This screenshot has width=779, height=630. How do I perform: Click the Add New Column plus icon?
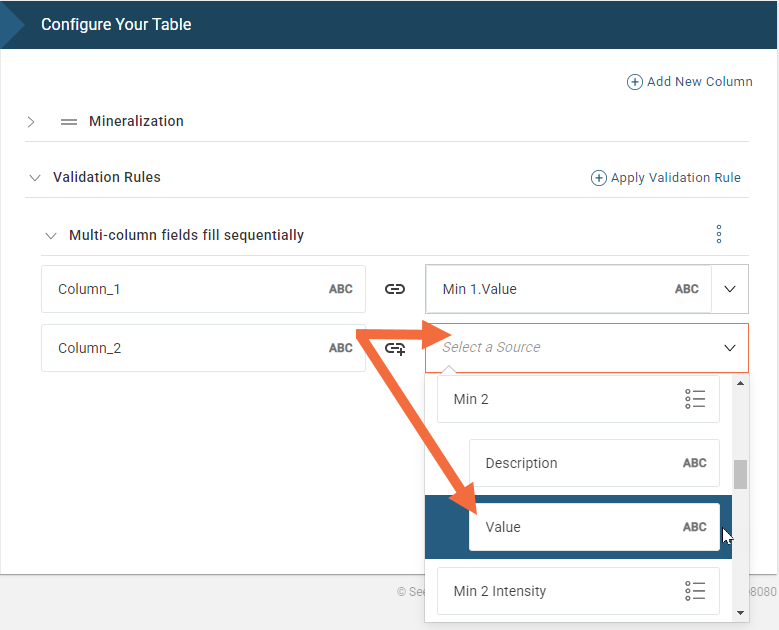click(634, 82)
